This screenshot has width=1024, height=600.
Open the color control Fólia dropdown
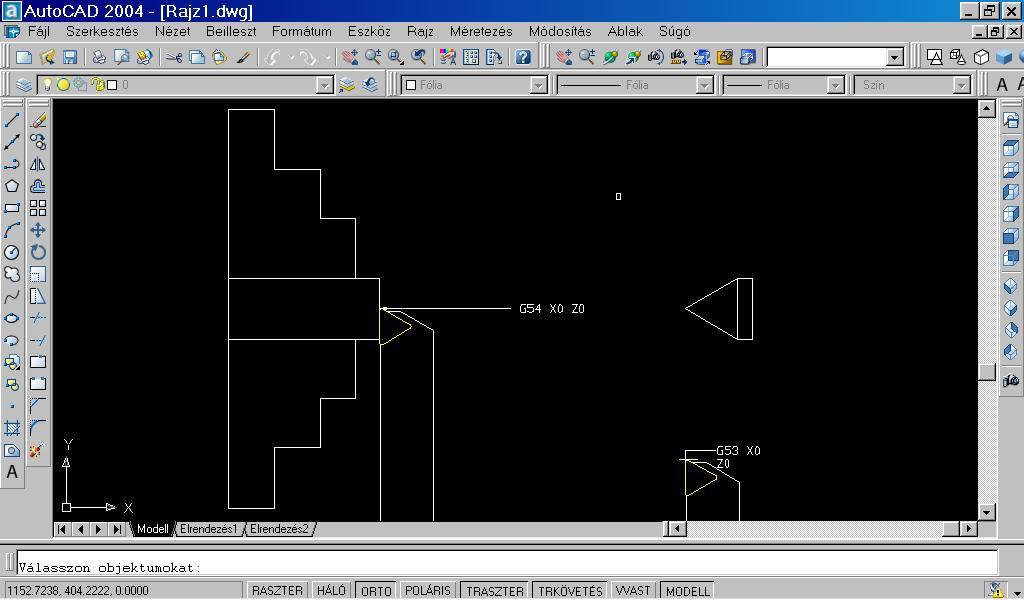click(x=538, y=85)
